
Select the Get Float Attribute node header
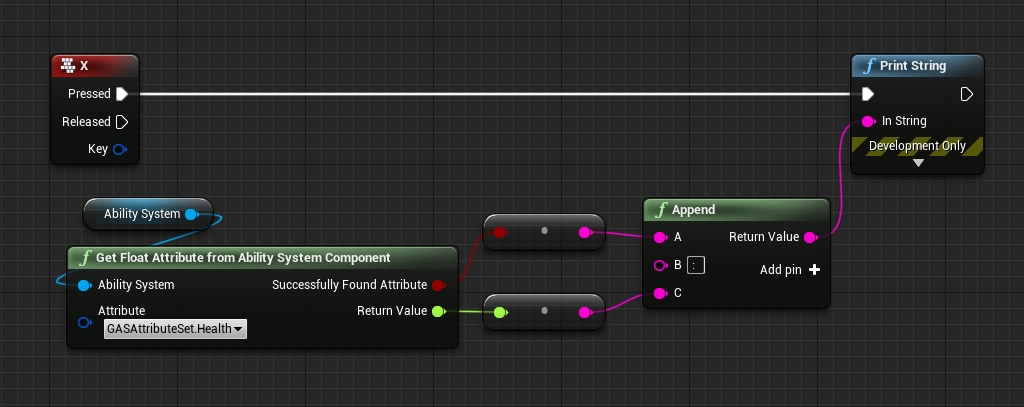click(x=263, y=257)
